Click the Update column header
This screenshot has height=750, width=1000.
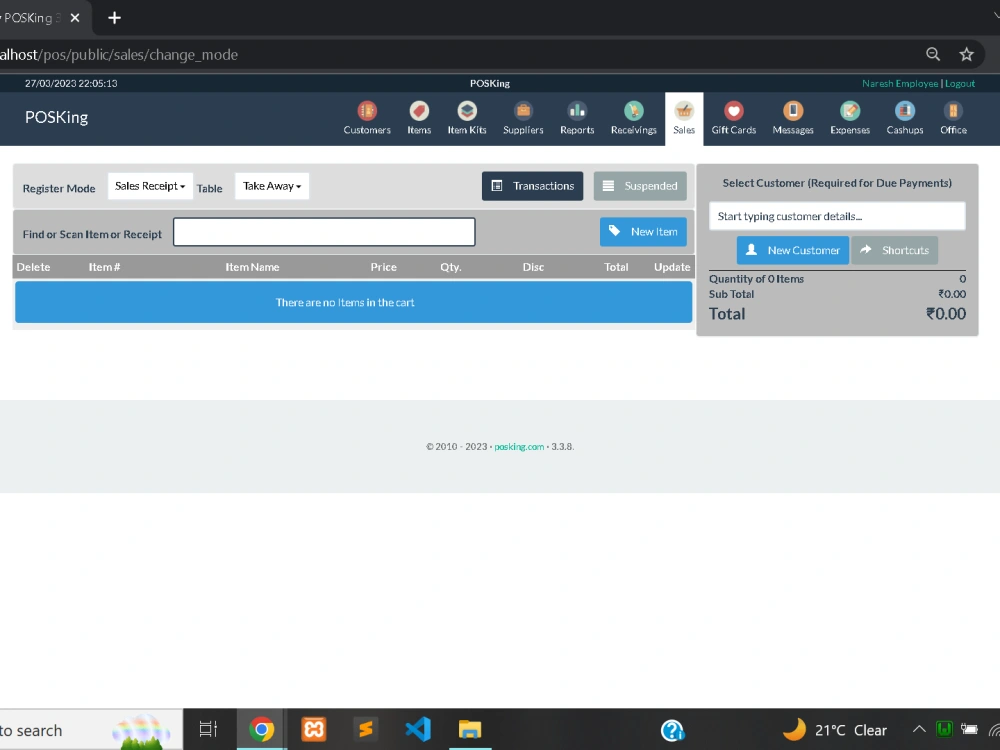pos(672,267)
